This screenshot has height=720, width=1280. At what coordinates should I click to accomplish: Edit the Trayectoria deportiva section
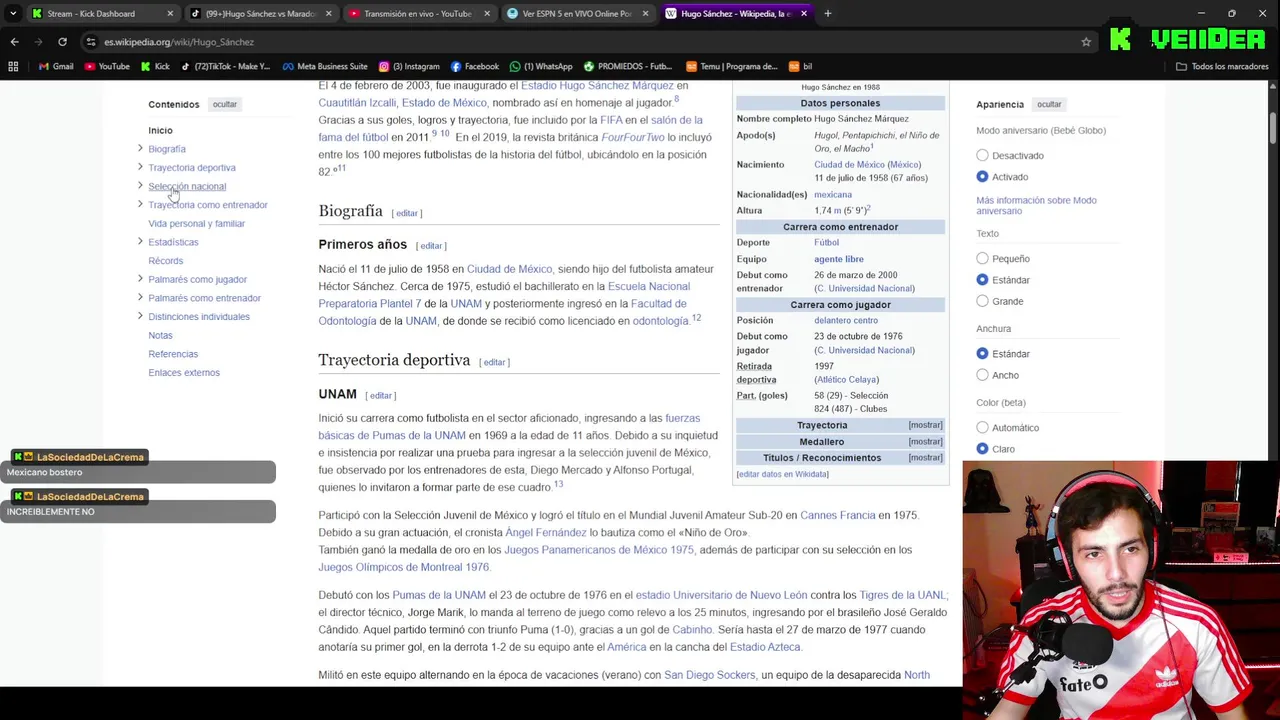[494, 362]
